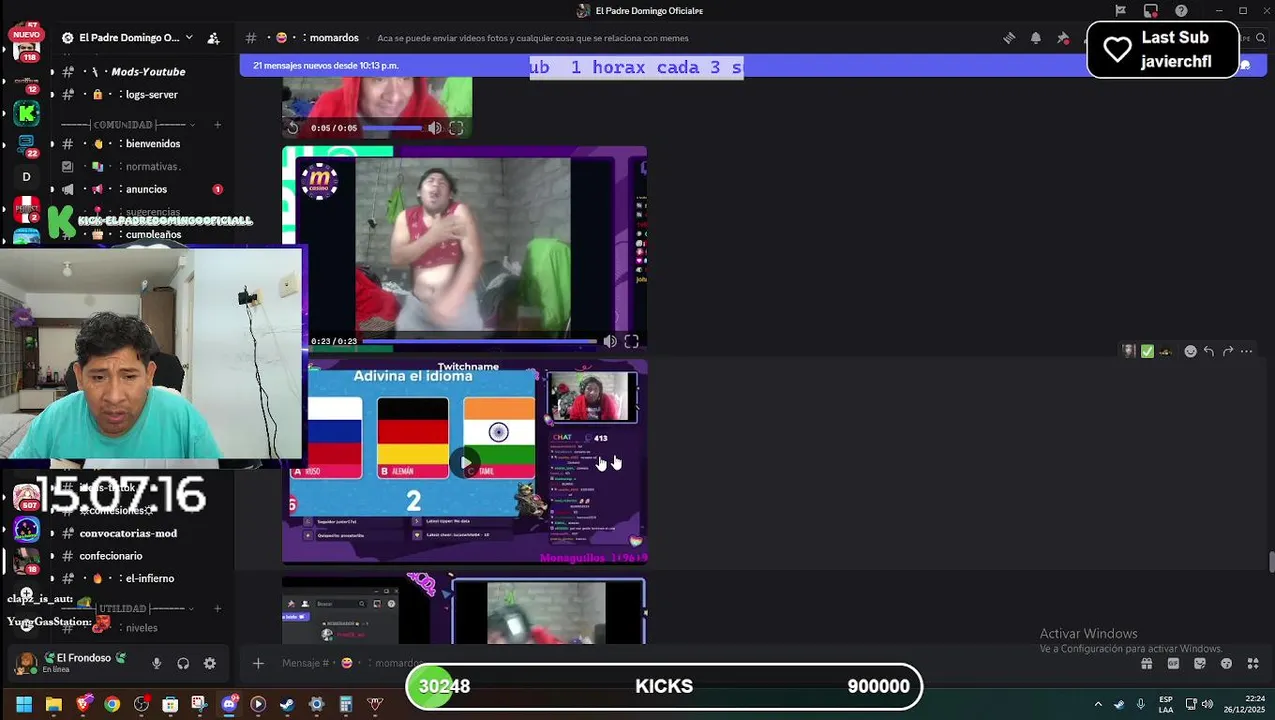Open the confecionario channel

(140, 556)
